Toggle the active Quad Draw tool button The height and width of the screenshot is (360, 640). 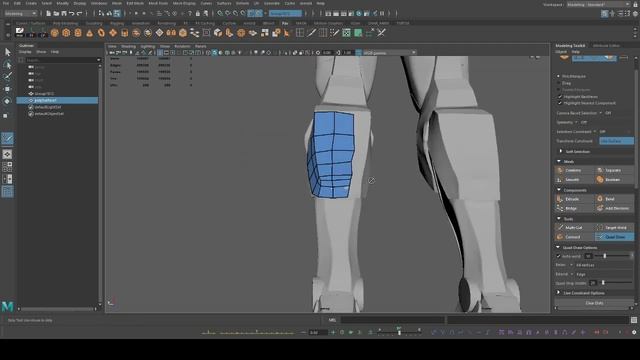[x=614, y=237]
